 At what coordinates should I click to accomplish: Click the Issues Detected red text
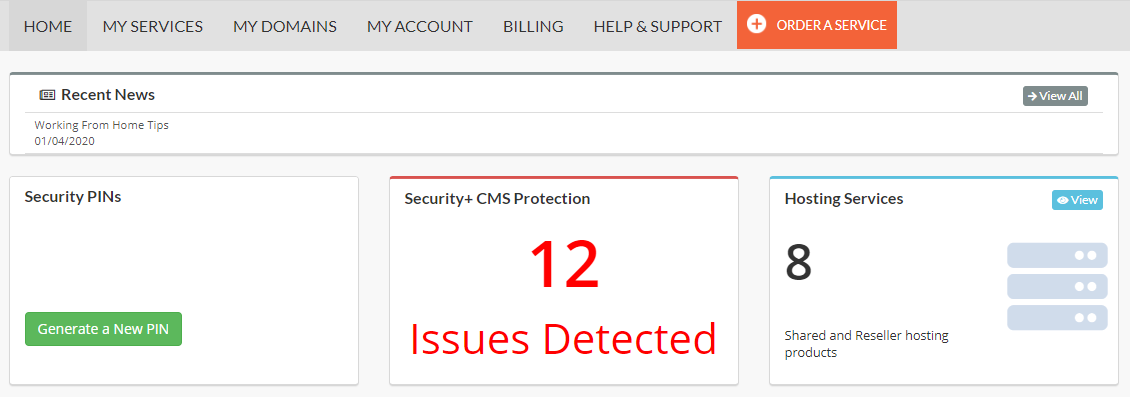(x=564, y=339)
